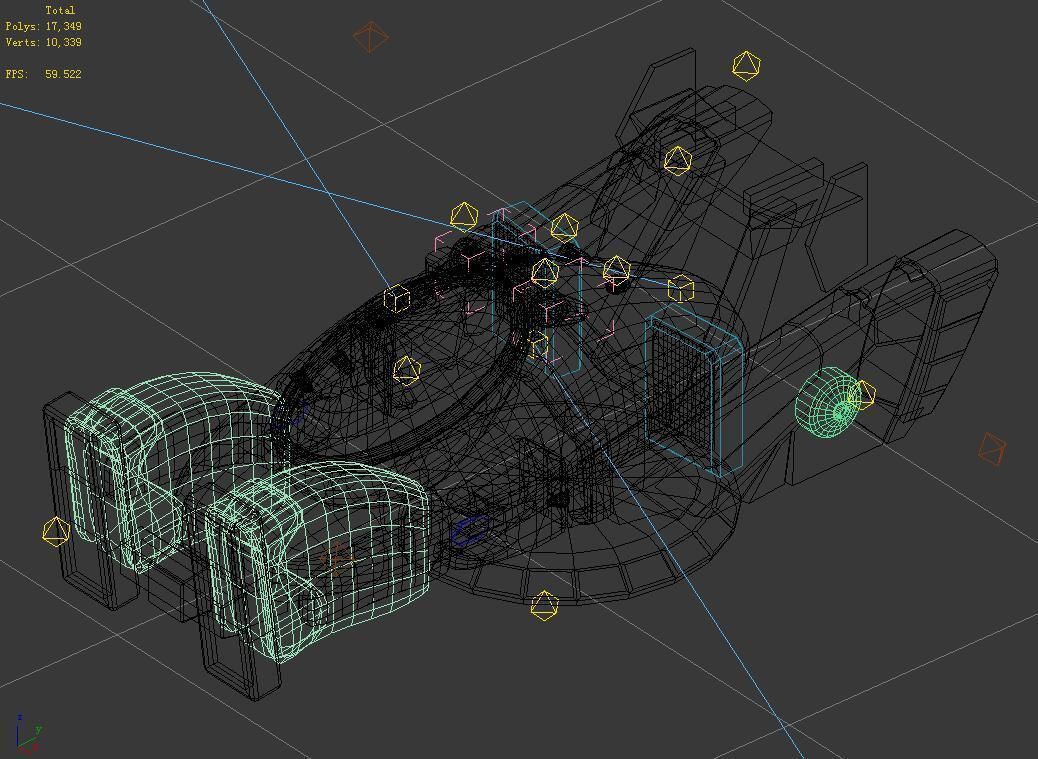This screenshot has height=759, width=1038.
Task: Select the green wheel cylinder wireframe
Action: pos(829,402)
